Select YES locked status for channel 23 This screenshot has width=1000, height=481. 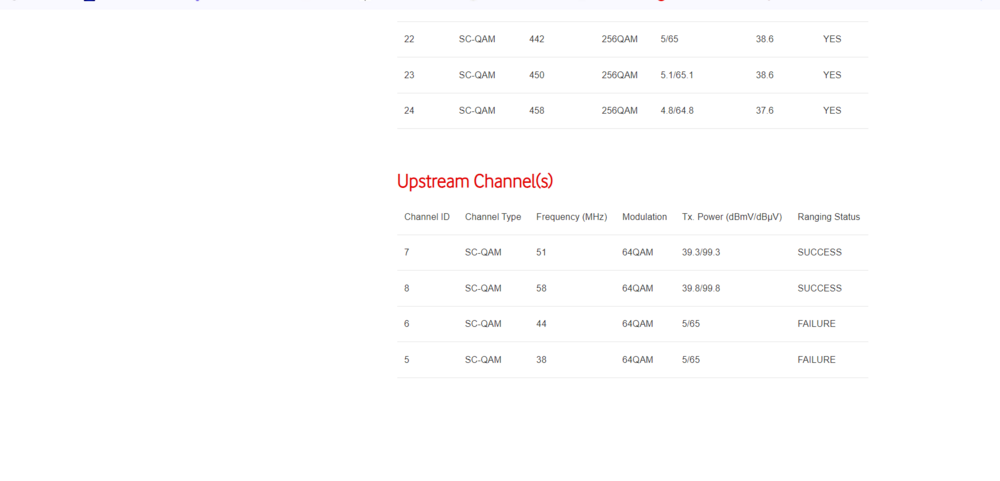[832, 75]
